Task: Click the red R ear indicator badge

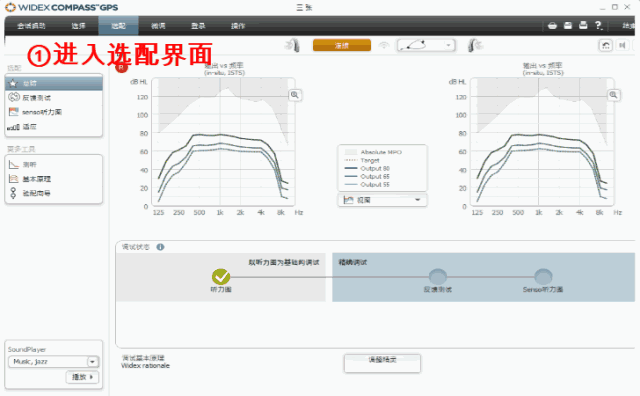Action: click(121, 67)
